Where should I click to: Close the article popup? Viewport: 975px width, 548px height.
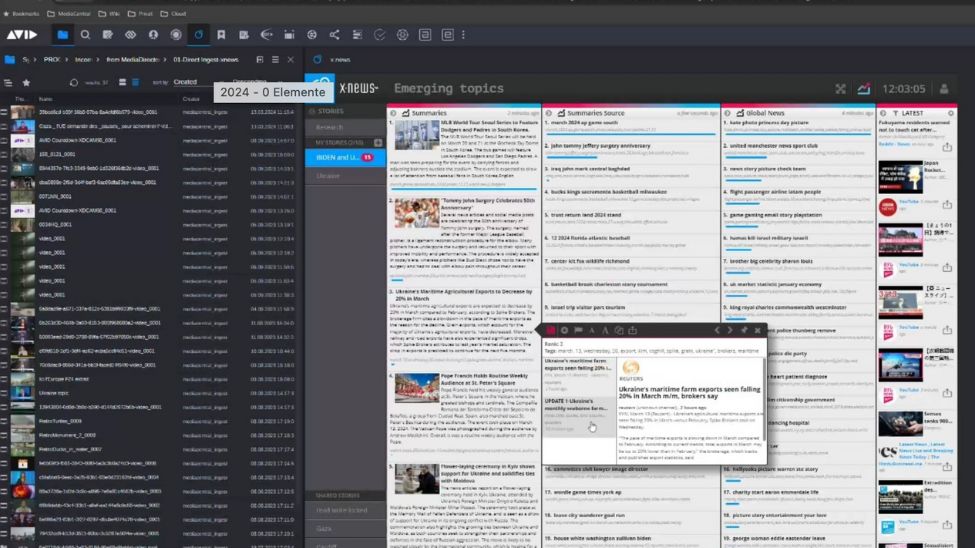pos(757,330)
